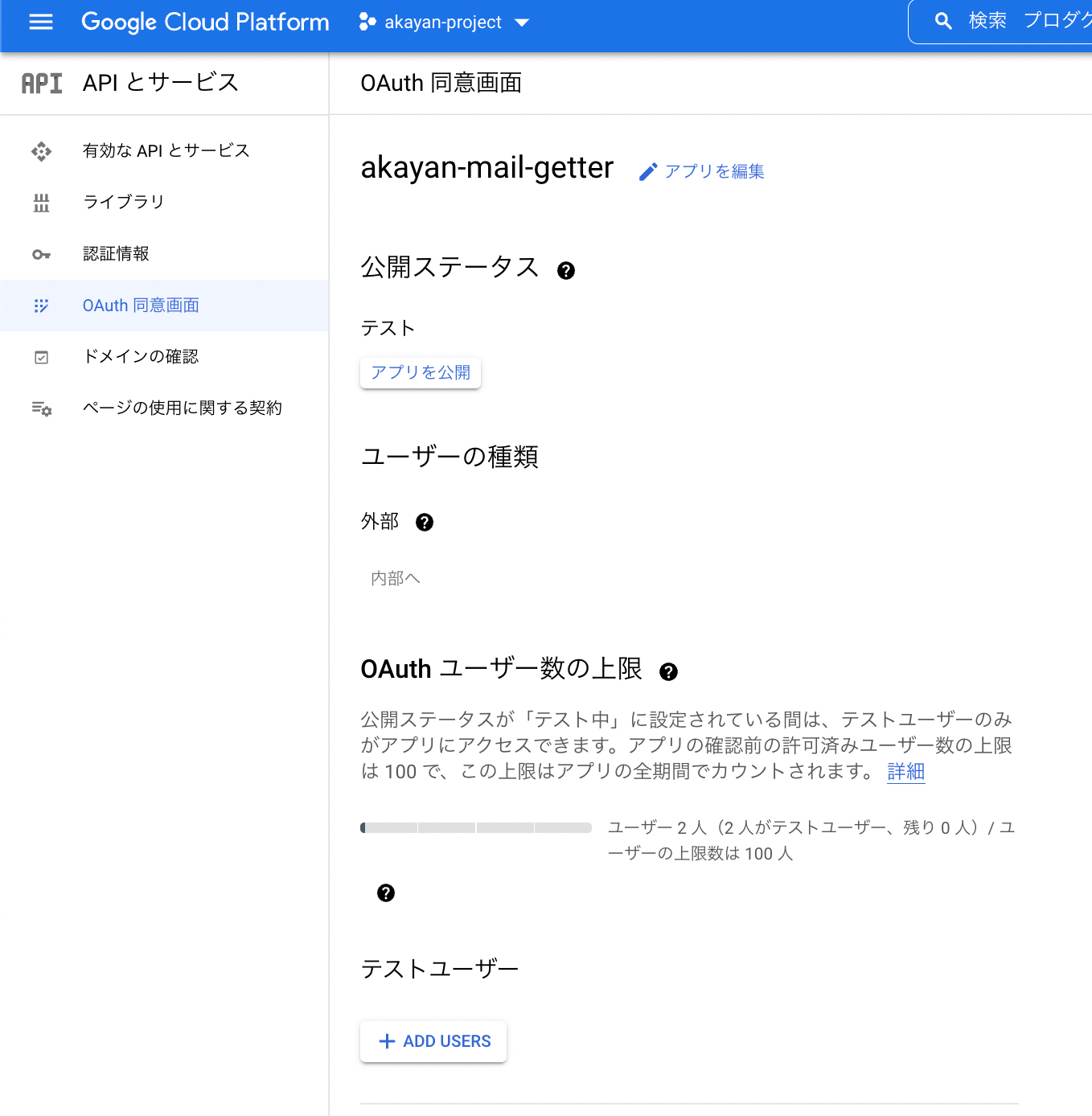This screenshot has height=1116, width=1092.
Task: Click the ADD USERS button
Action: [x=433, y=1041]
